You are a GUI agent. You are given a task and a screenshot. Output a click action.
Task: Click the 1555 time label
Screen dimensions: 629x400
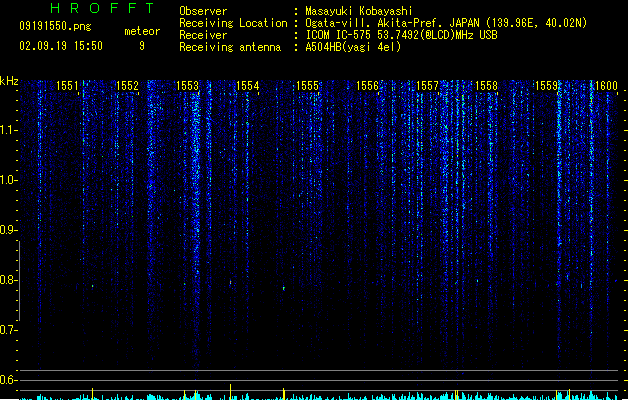tap(307, 86)
